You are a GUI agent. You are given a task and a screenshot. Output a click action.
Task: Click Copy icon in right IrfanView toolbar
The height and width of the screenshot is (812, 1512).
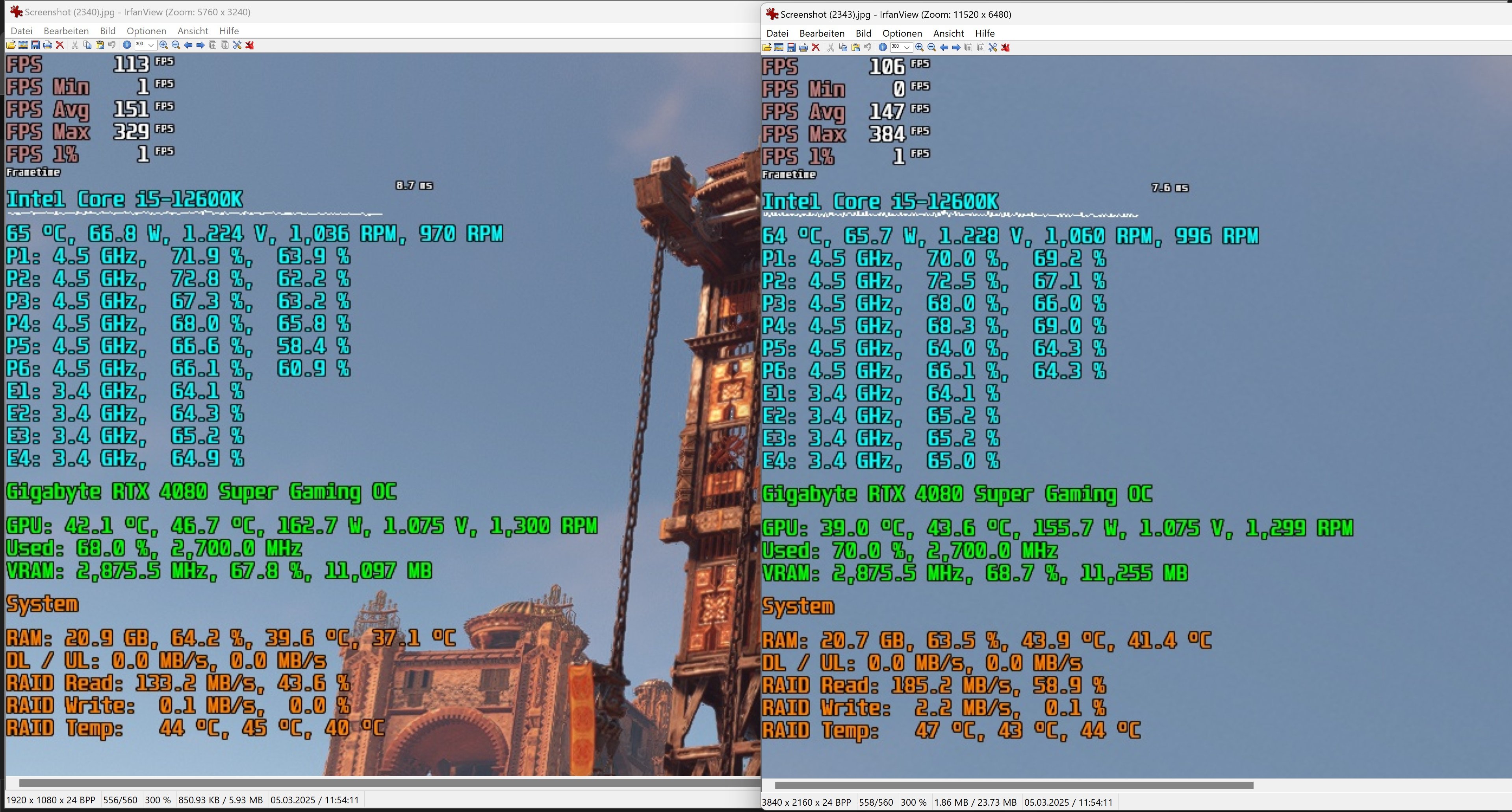point(844,48)
